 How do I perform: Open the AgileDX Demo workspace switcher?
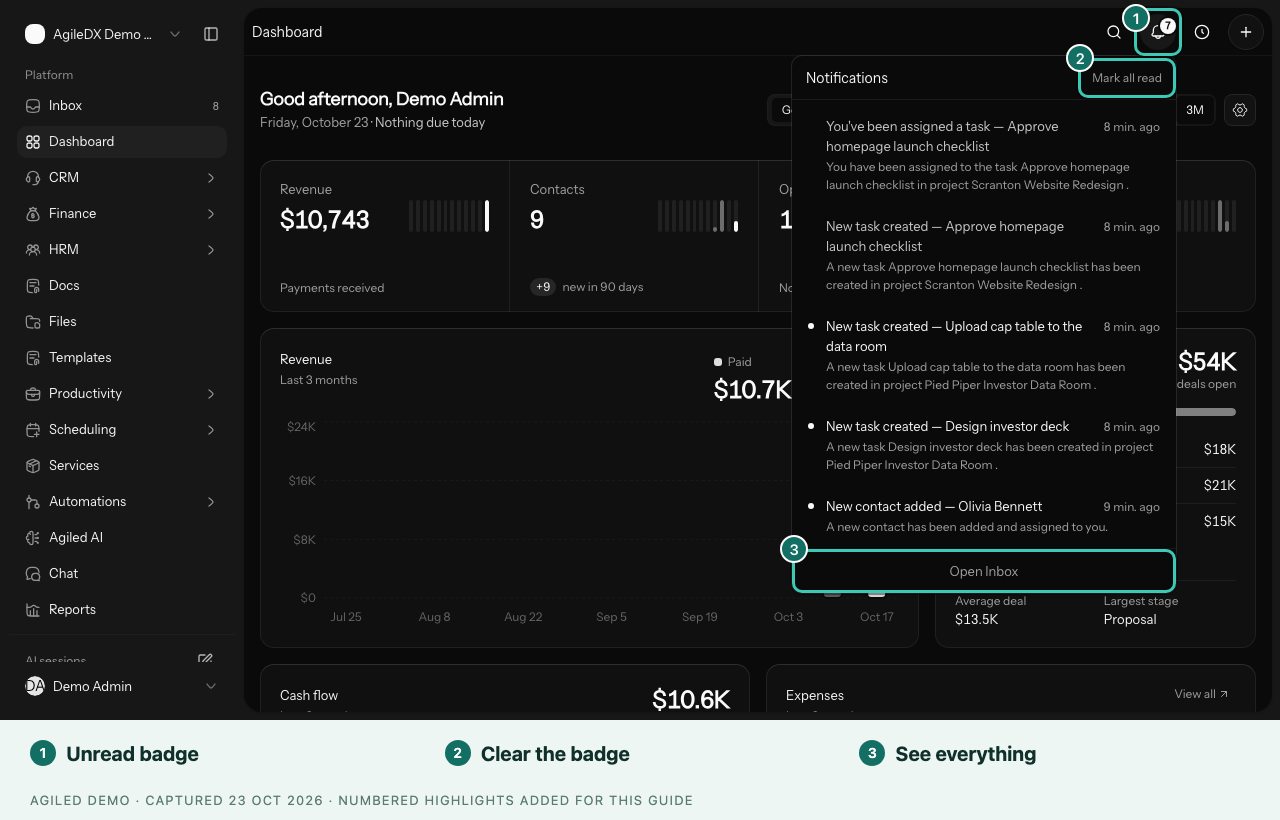click(103, 34)
